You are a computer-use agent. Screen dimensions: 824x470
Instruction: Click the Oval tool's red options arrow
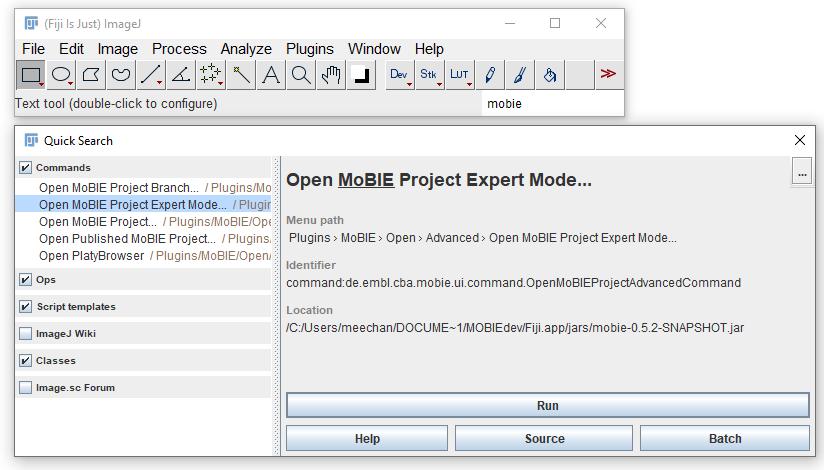tap(71, 84)
